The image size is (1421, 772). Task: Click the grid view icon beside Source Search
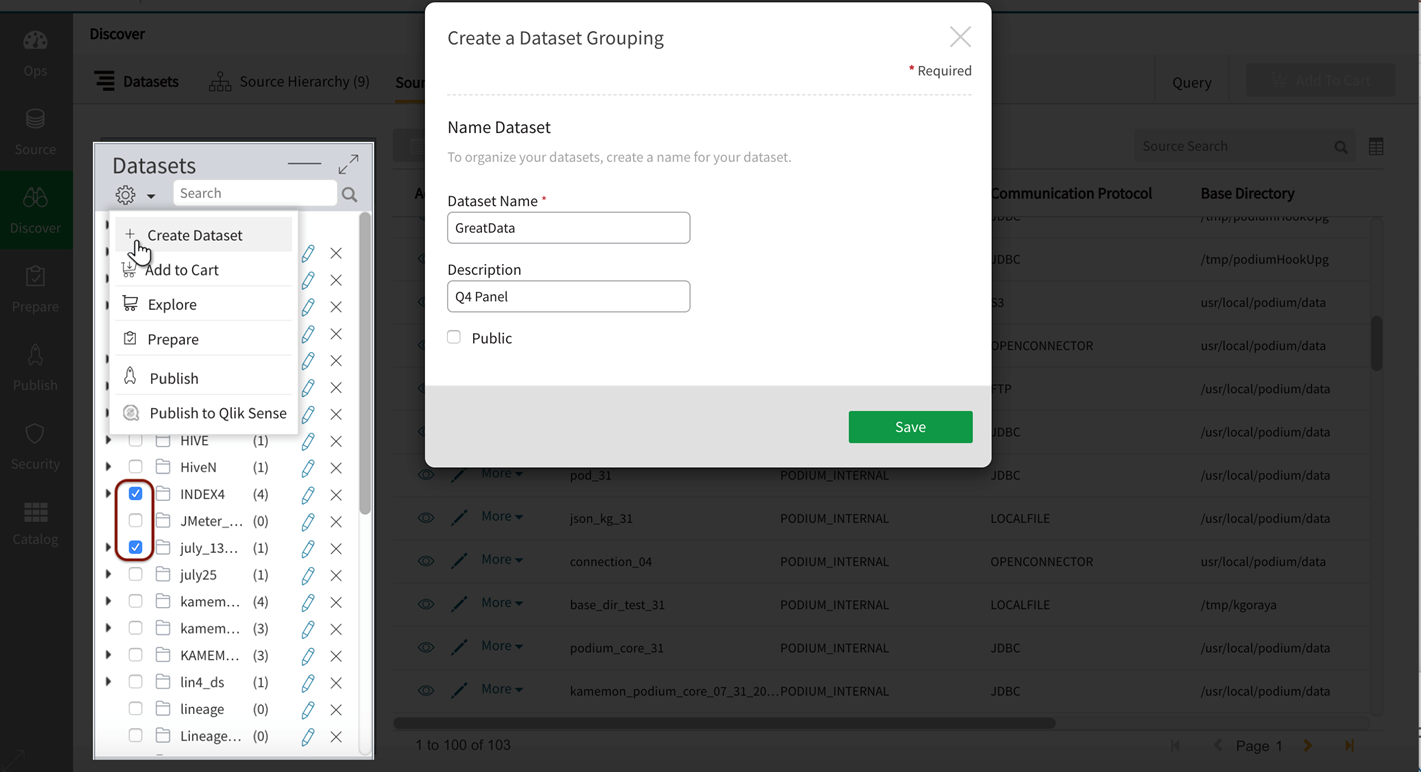tap(1376, 147)
